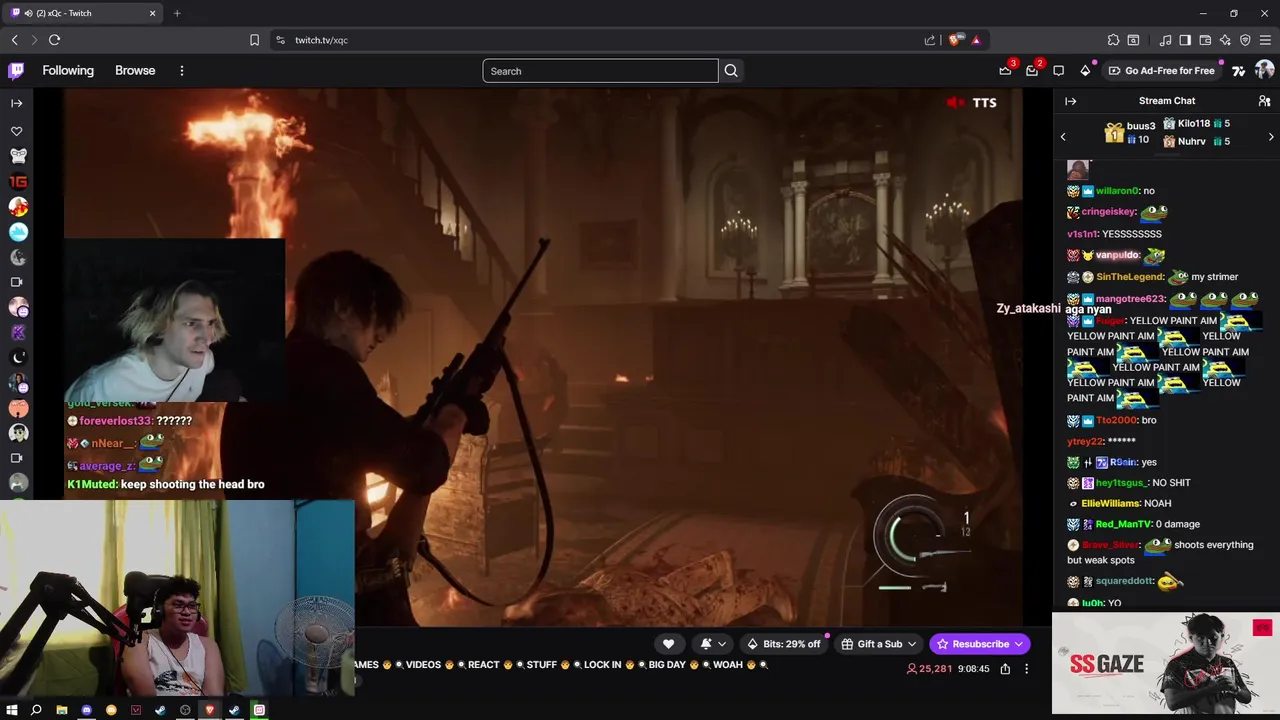1280x720 pixels.
Task: Click the Go Ad-Free for Free button
Action: pyautogui.click(x=1160, y=71)
